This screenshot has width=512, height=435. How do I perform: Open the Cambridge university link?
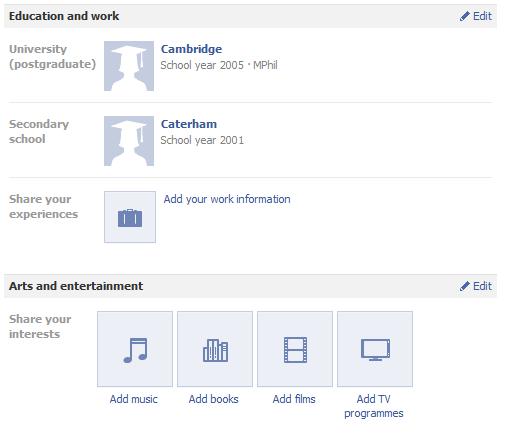(191, 49)
